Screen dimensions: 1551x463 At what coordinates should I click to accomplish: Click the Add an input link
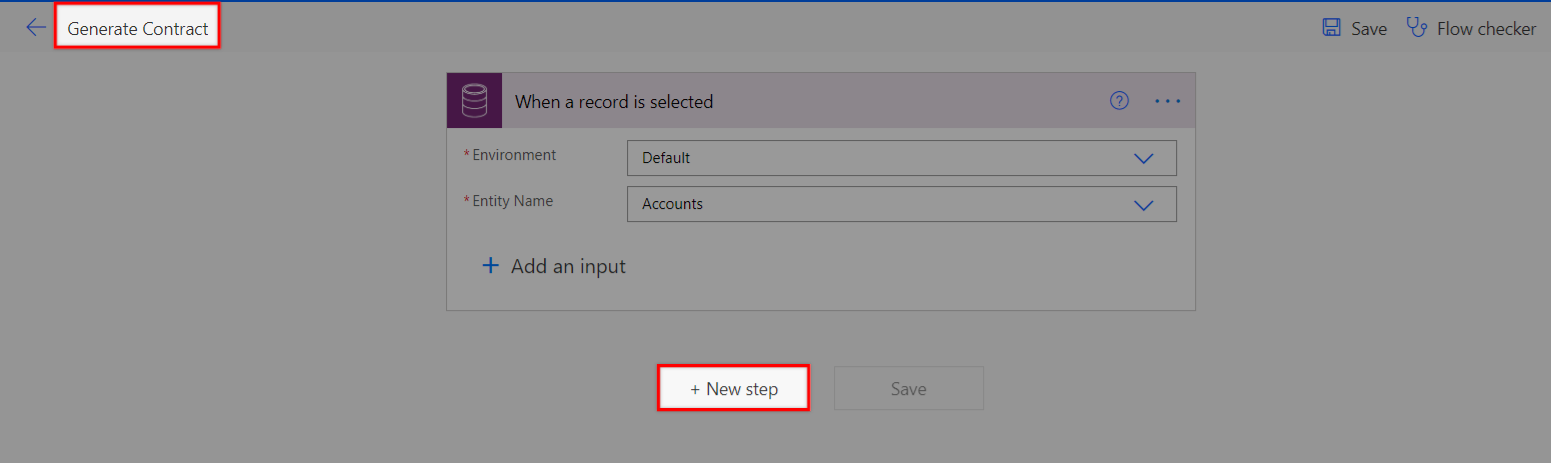[x=568, y=267]
